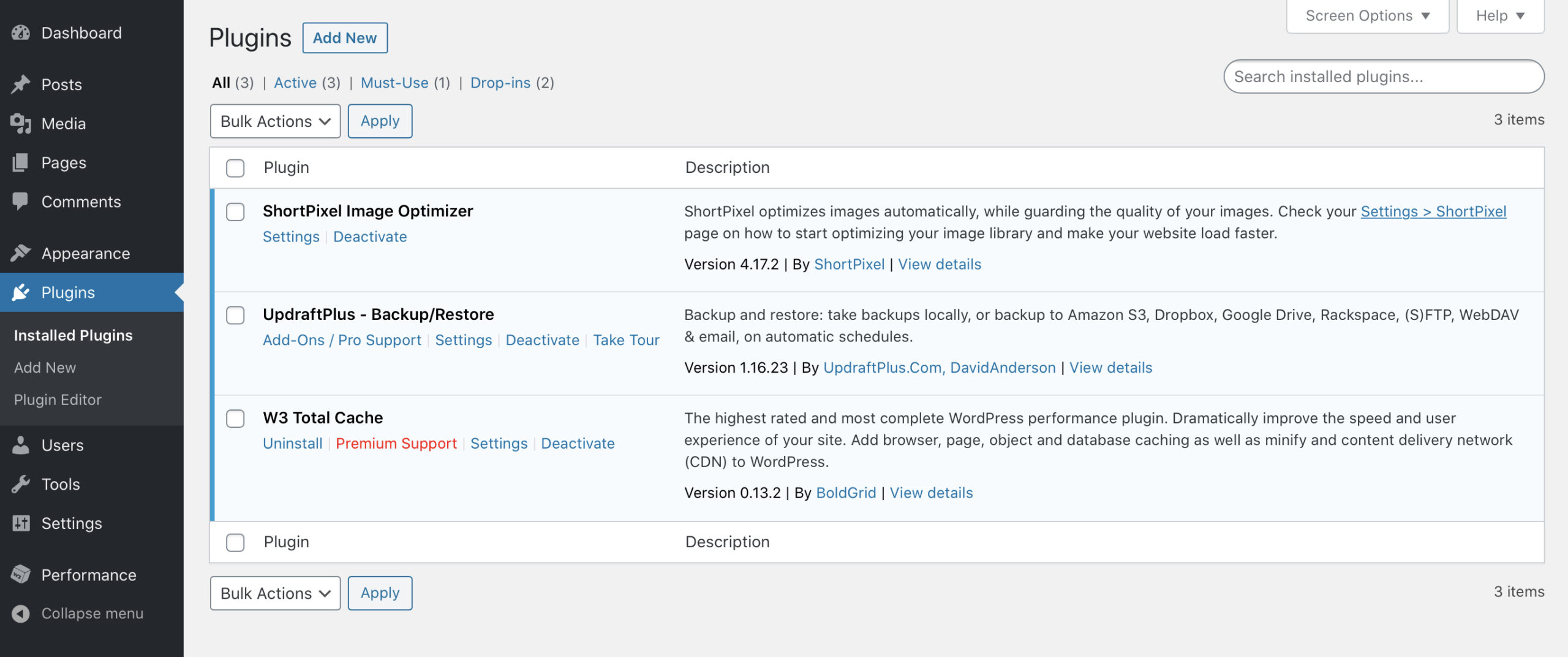The height and width of the screenshot is (657, 1568).
Task: Open the top Bulk Actions dropdown
Action: (x=275, y=121)
